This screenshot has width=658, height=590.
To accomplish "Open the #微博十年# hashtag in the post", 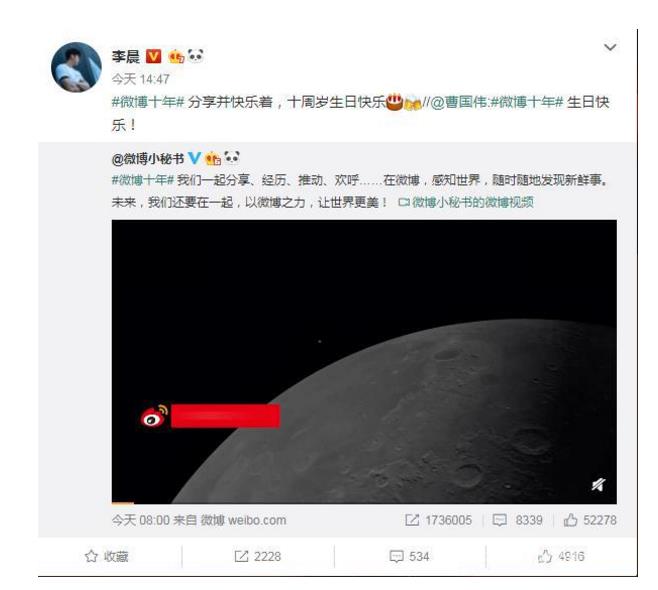I will [x=148, y=102].
